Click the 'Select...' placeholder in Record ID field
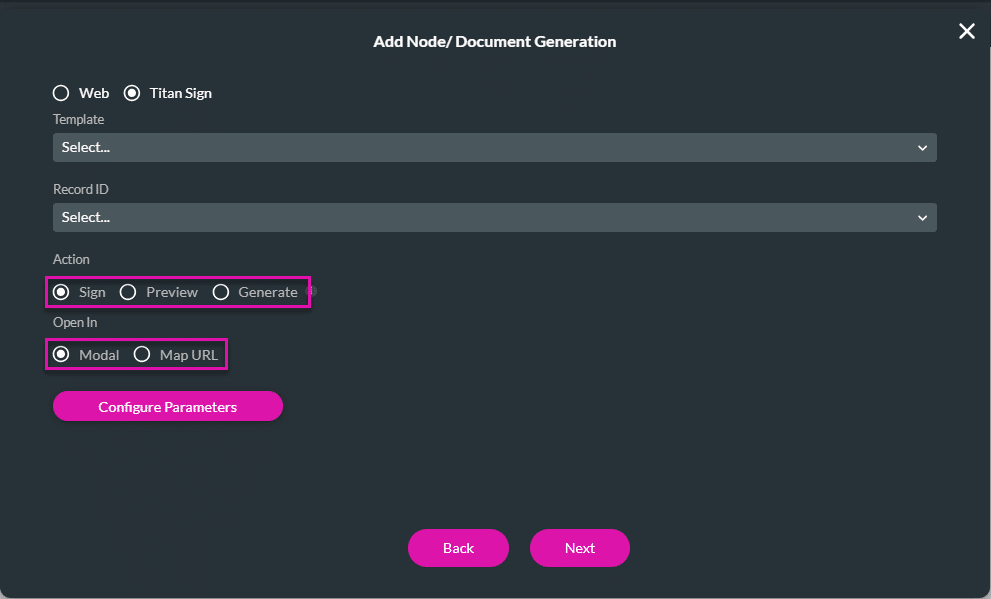991x599 pixels. 85,217
